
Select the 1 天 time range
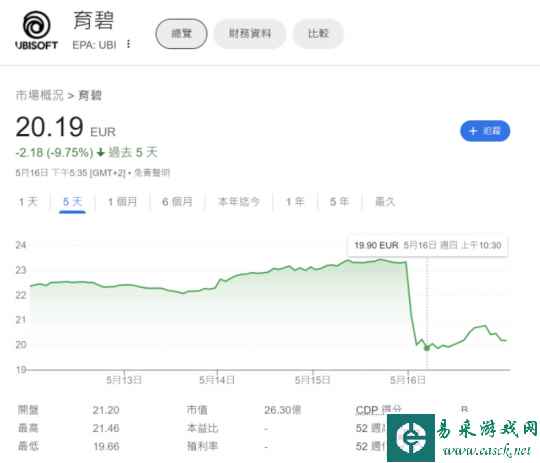pyautogui.click(x=28, y=202)
